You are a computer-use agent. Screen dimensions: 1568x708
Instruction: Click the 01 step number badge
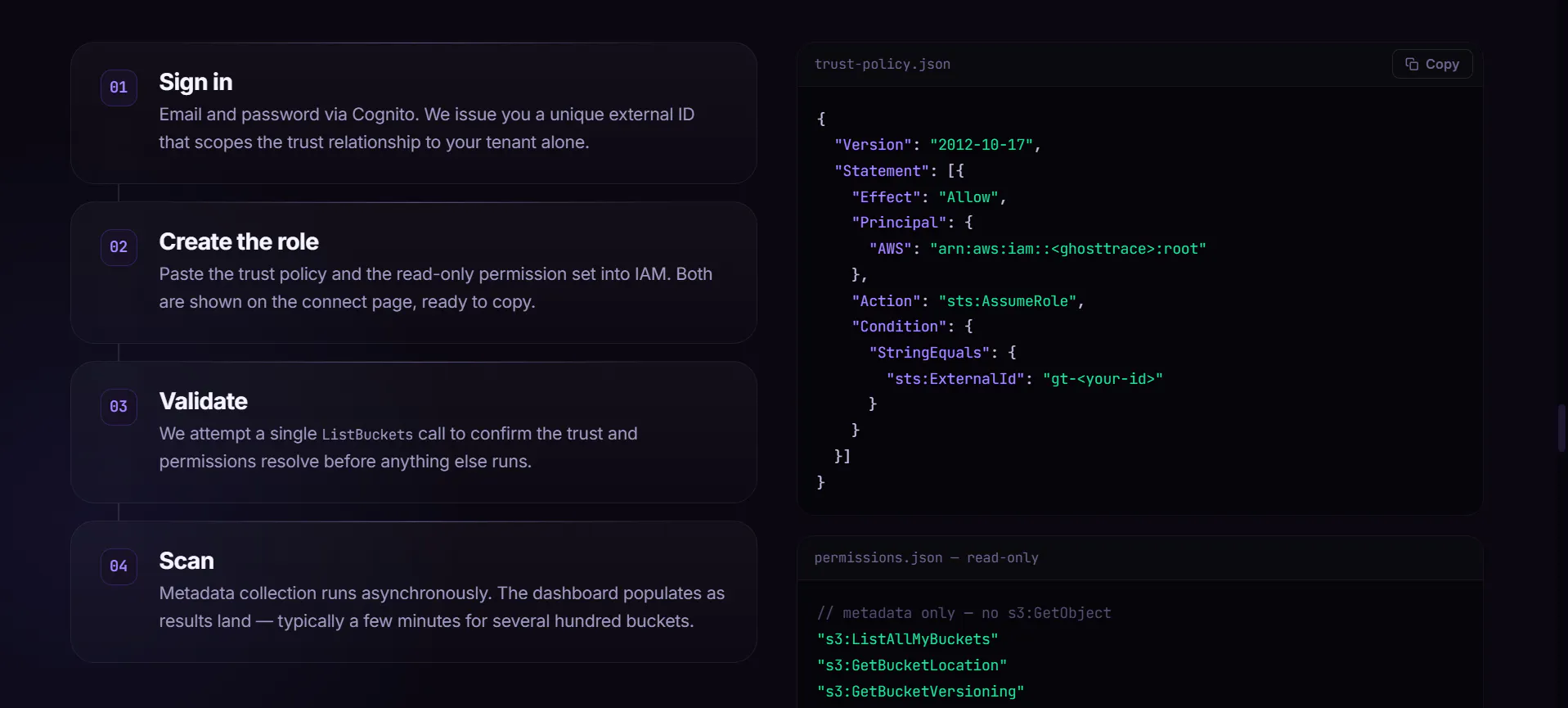click(119, 88)
